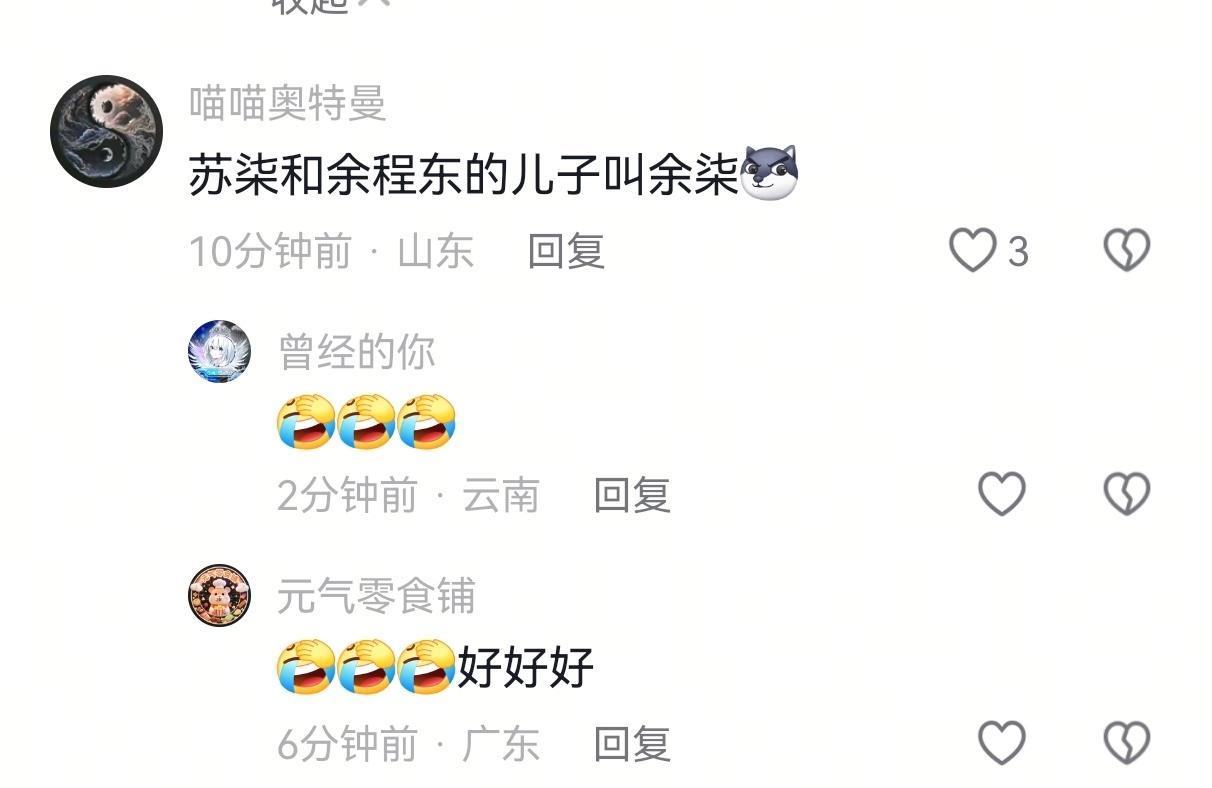Tap the 好好好 reply text
1212x788 pixels.
coord(526,666)
